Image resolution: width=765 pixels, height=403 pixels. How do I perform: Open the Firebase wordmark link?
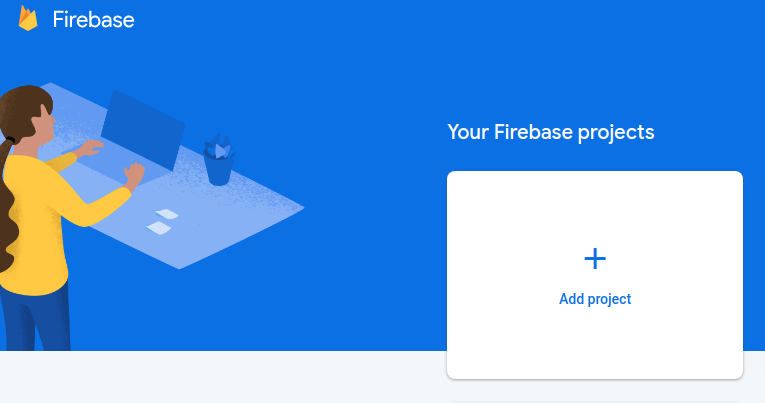pos(94,20)
